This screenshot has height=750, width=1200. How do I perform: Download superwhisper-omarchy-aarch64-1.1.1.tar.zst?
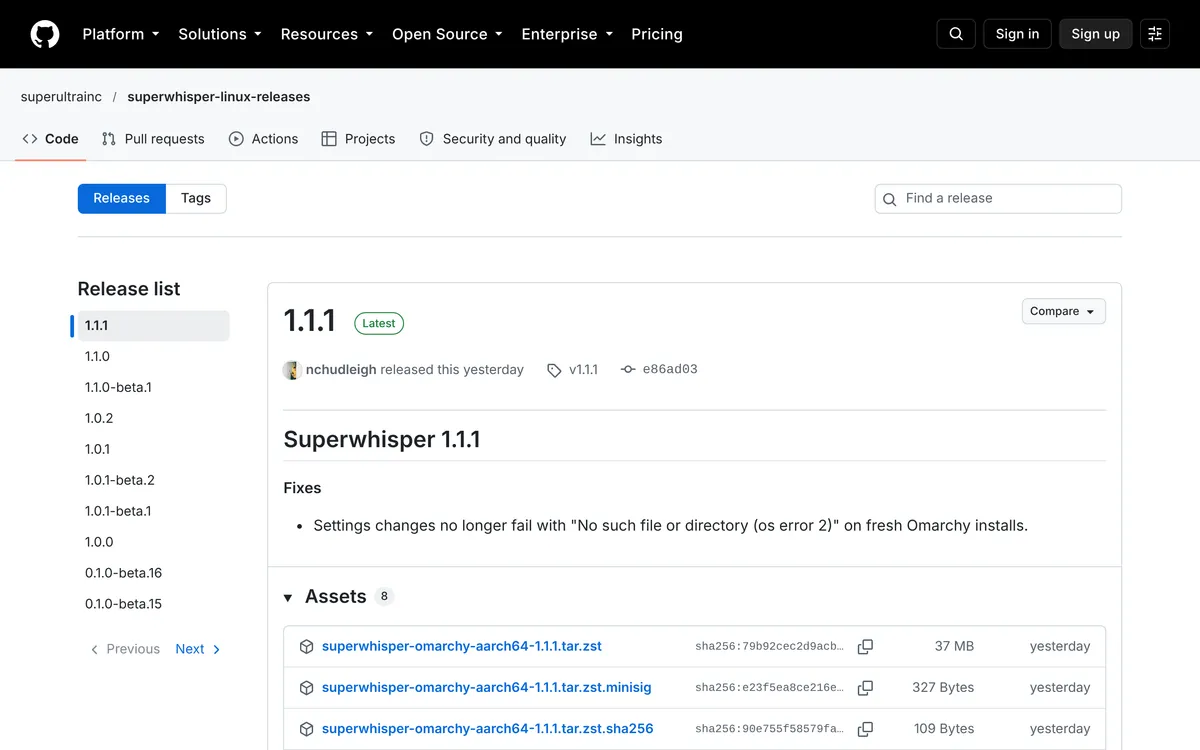[x=462, y=647]
